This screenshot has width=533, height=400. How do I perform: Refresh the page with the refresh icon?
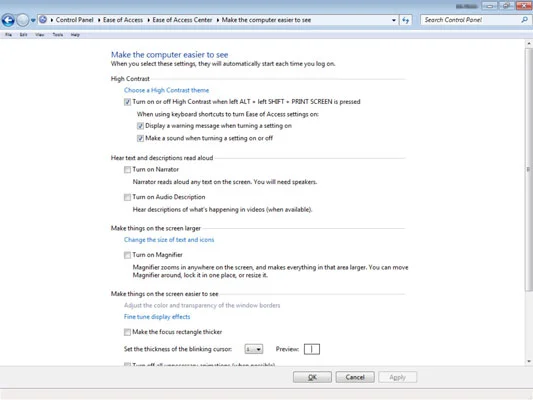click(x=406, y=20)
